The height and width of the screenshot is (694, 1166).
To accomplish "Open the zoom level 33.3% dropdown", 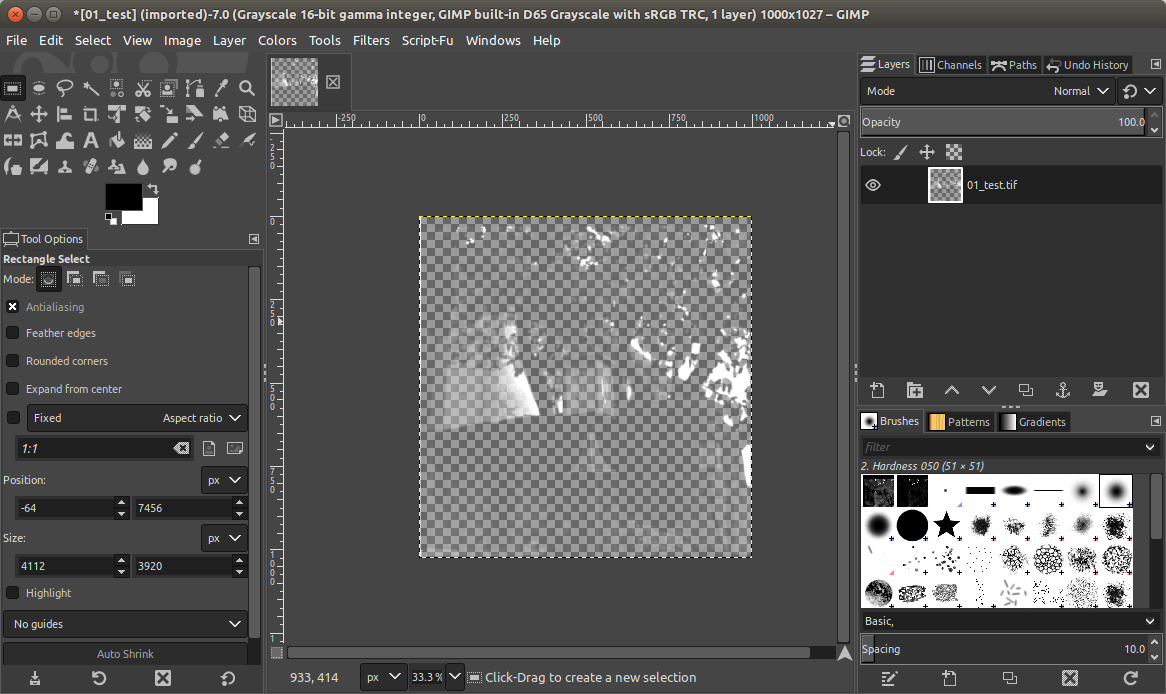I will click(455, 677).
